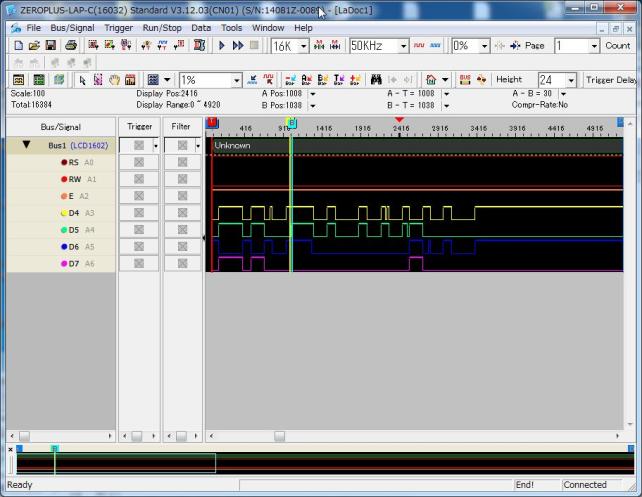The width and height of the screenshot is (642, 497).
Task: Select the Hand pan tool icon
Action: pos(115,80)
